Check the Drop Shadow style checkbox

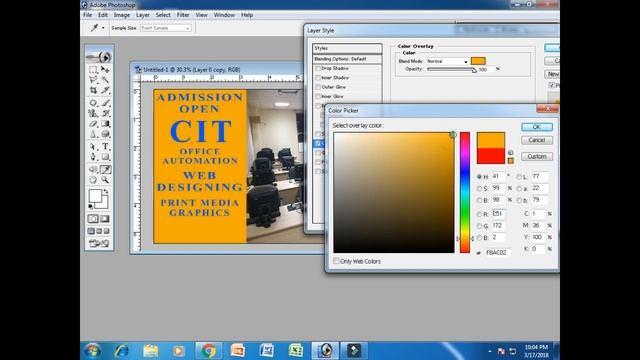click(x=318, y=68)
